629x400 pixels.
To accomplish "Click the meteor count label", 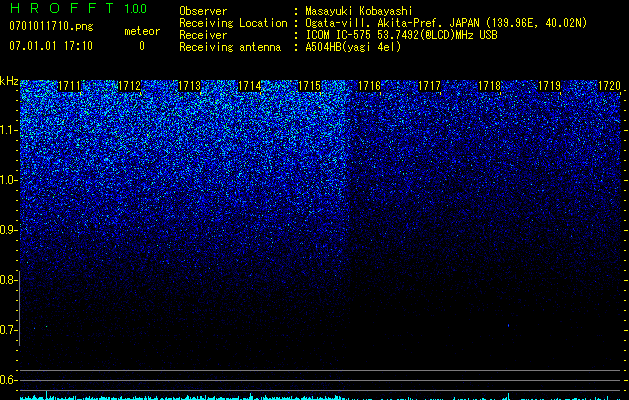I will [x=142, y=31].
